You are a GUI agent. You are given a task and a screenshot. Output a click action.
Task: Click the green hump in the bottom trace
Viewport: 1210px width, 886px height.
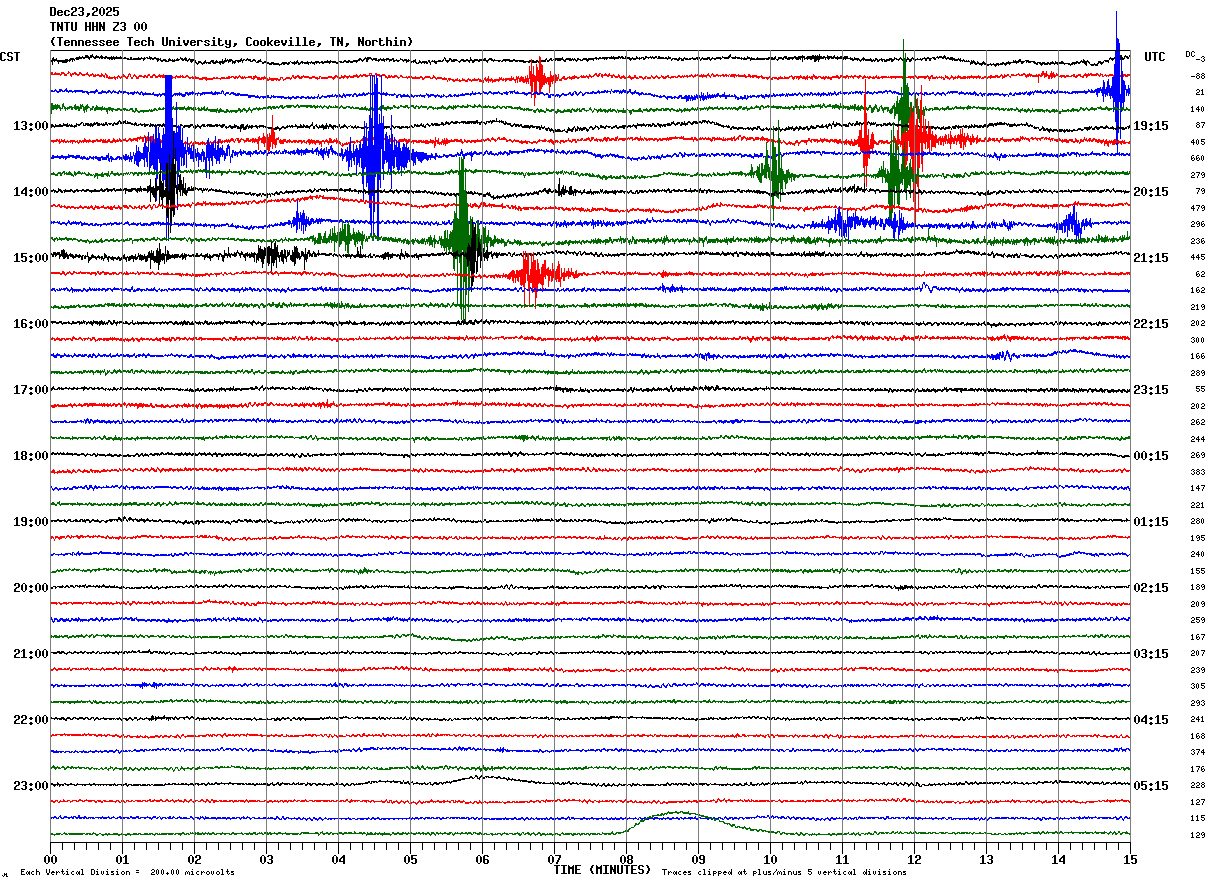tap(680, 814)
